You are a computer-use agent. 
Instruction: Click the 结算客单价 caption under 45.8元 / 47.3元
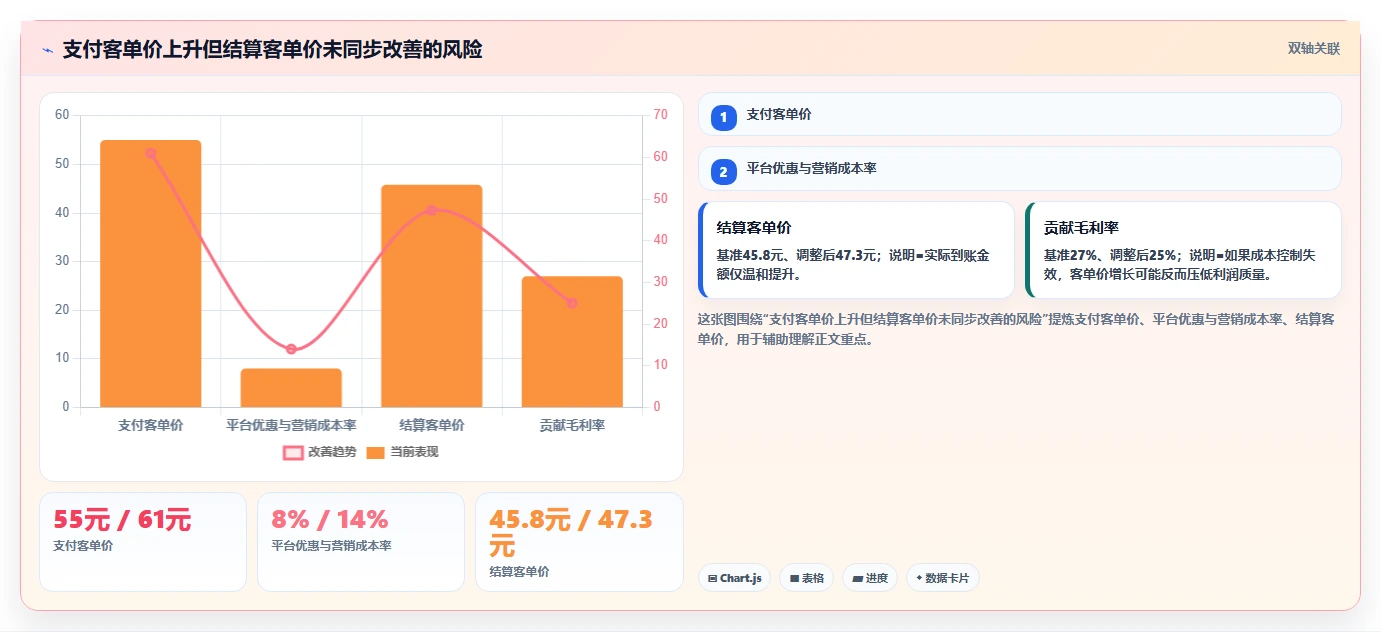point(519,572)
